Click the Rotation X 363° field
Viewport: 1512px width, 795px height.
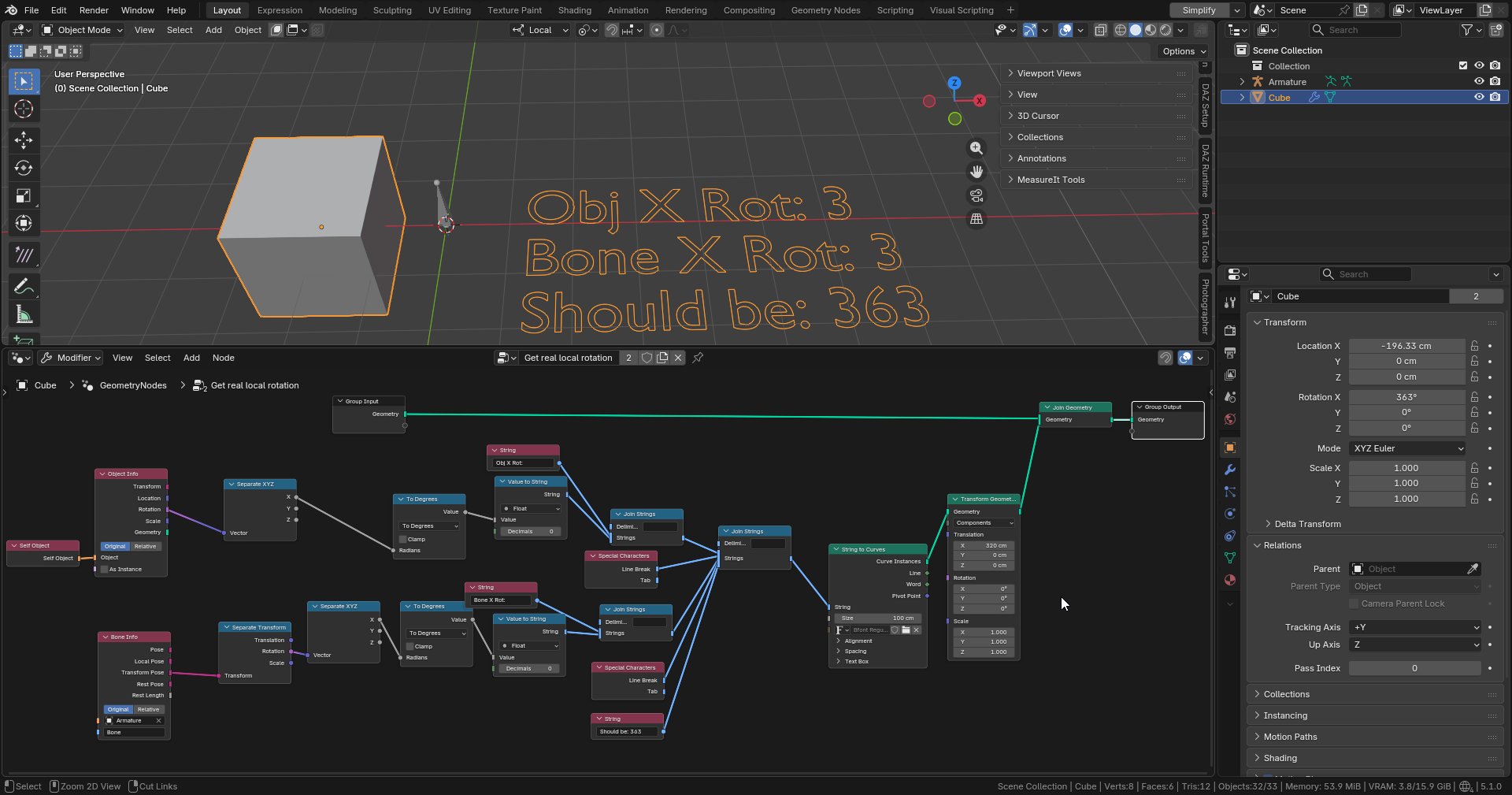click(x=1406, y=397)
